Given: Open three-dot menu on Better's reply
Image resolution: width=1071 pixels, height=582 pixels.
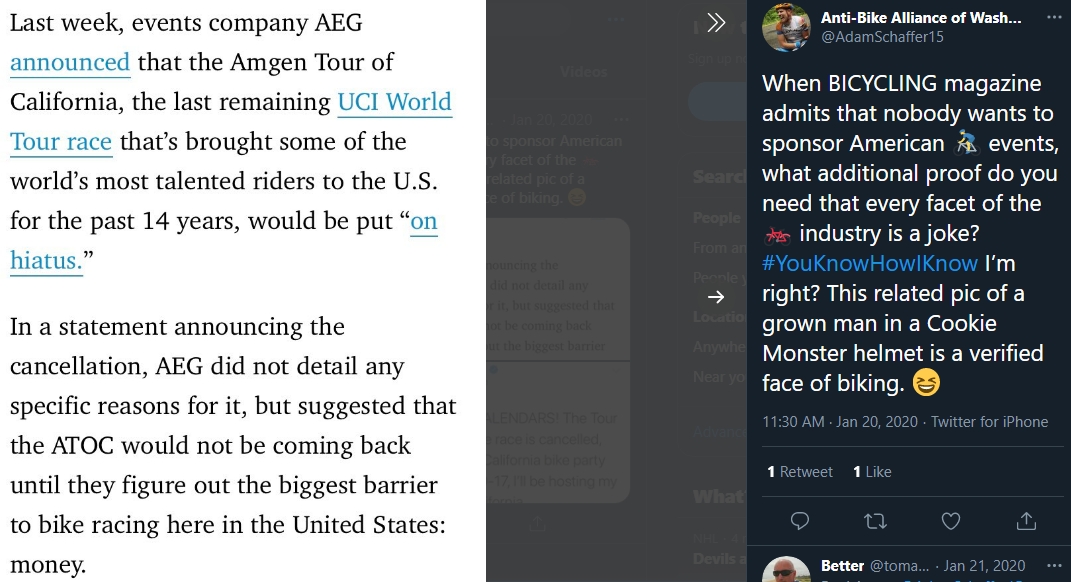Looking at the screenshot, I should tap(1054, 566).
